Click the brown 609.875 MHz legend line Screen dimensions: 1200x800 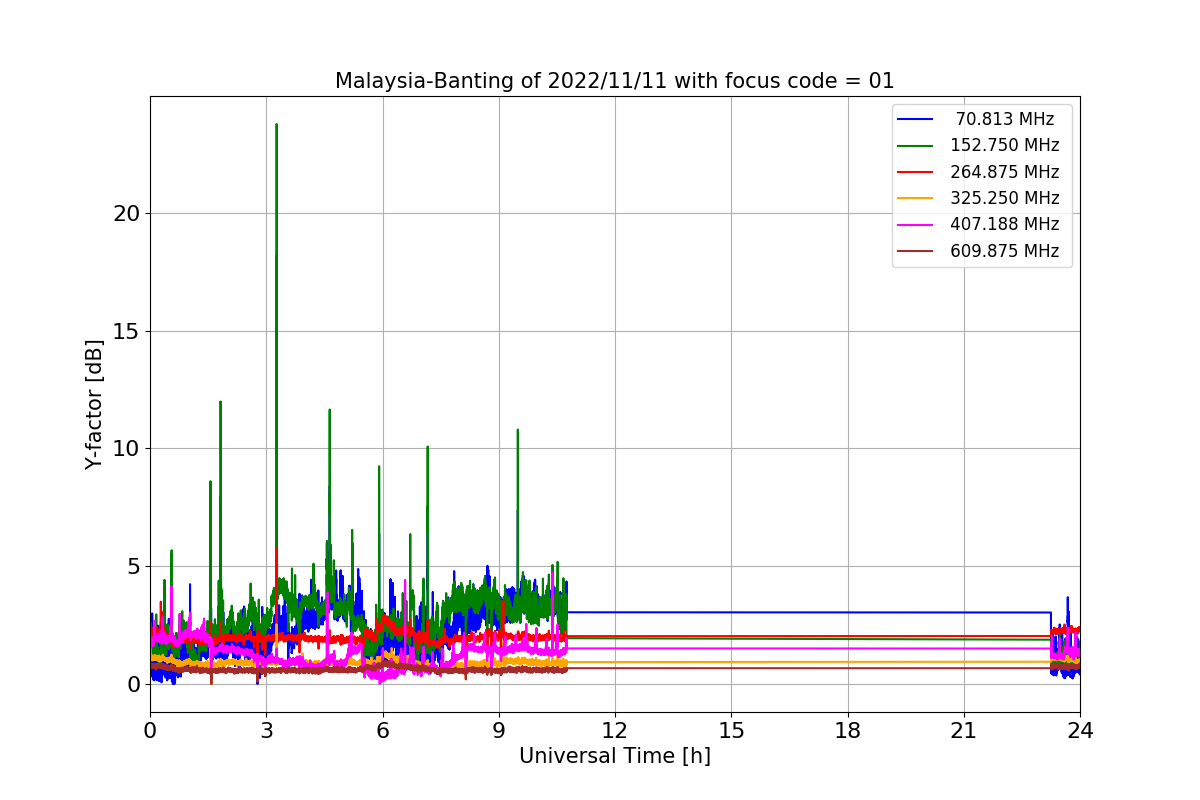coord(915,251)
